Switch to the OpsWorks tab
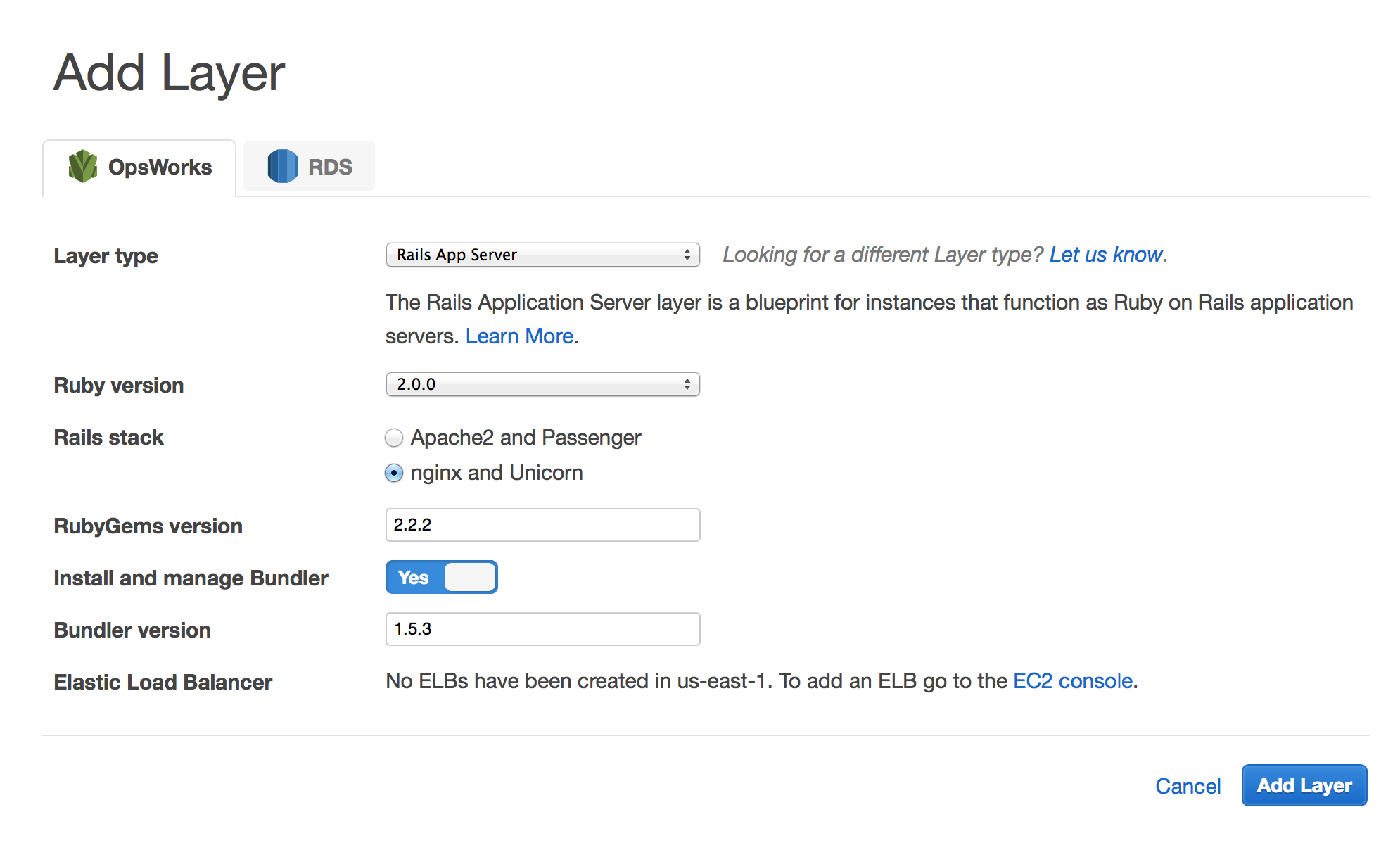This screenshot has width=1400, height=850. [139, 167]
